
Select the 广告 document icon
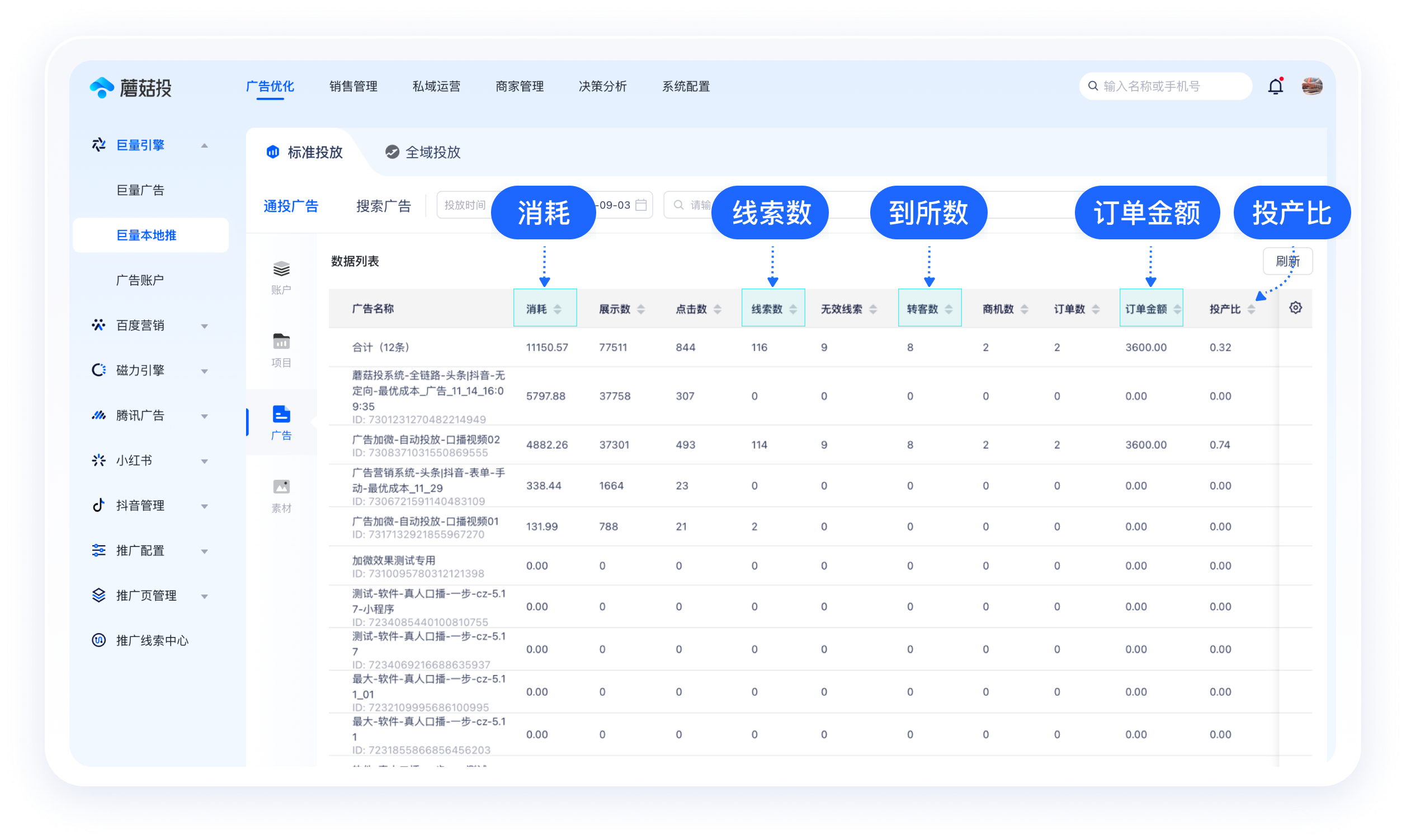click(281, 414)
